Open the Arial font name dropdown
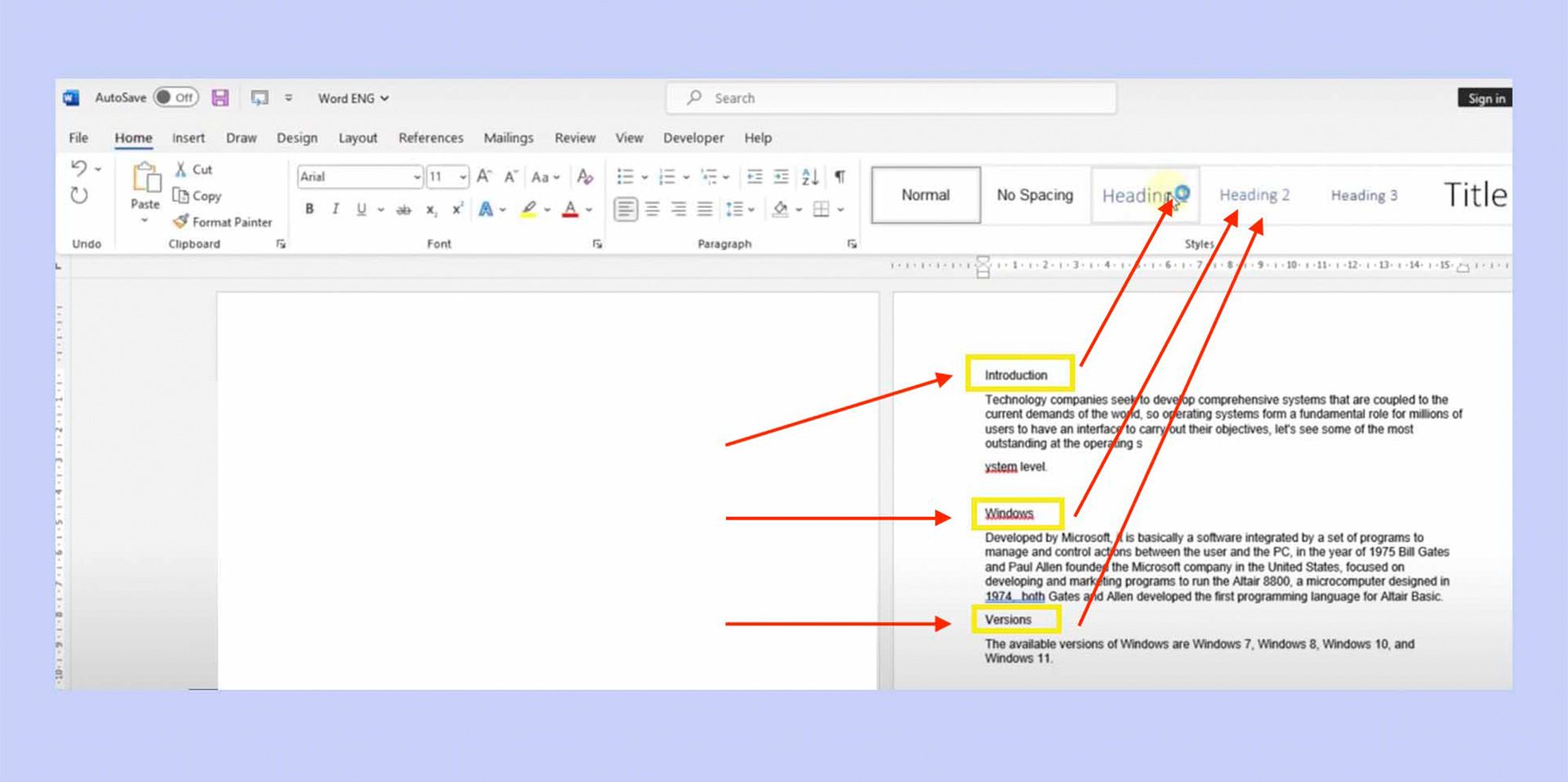Viewport: 1568px width, 782px height. pos(416,177)
